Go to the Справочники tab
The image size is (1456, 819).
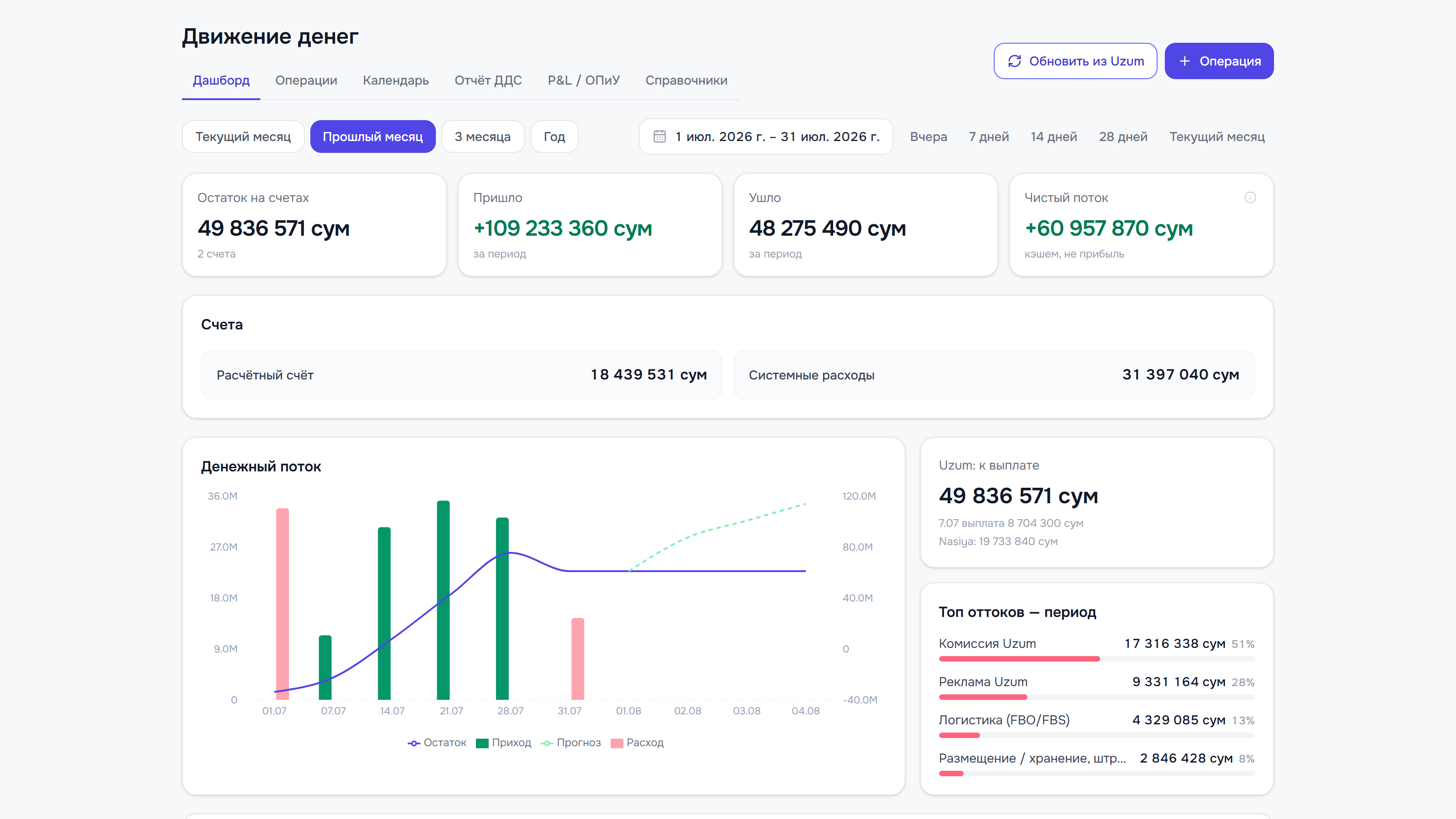[686, 80]
